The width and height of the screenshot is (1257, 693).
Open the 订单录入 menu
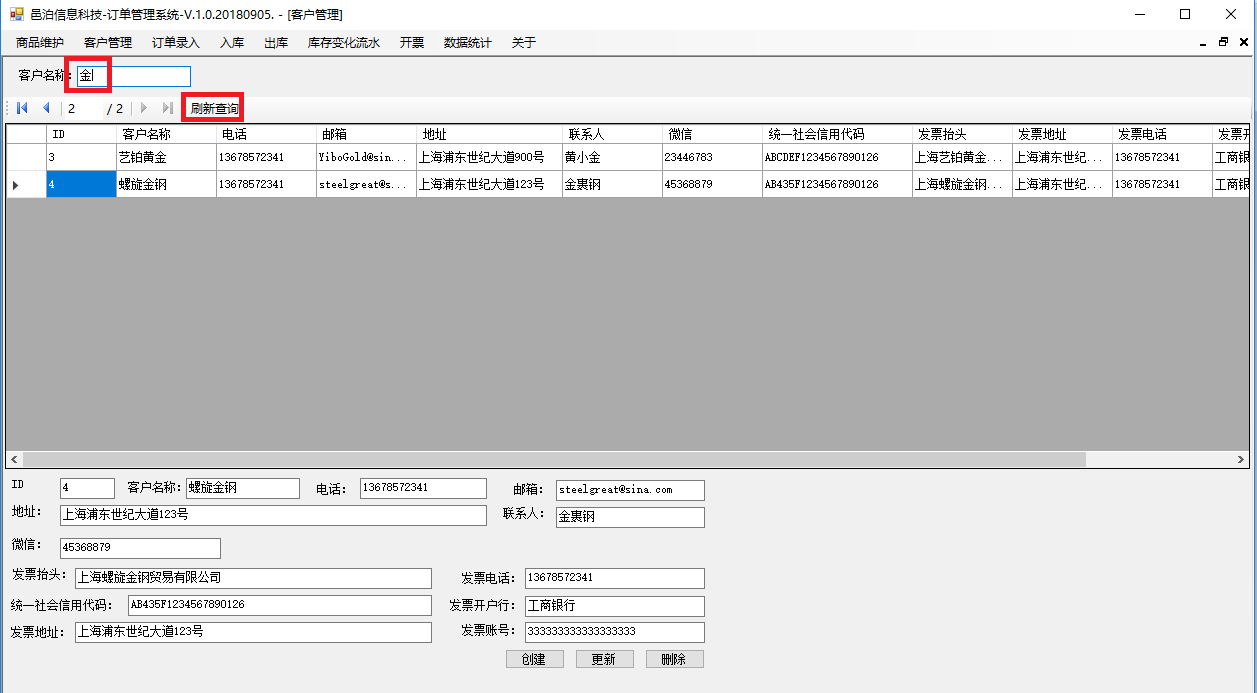click(x=176, y=43)
